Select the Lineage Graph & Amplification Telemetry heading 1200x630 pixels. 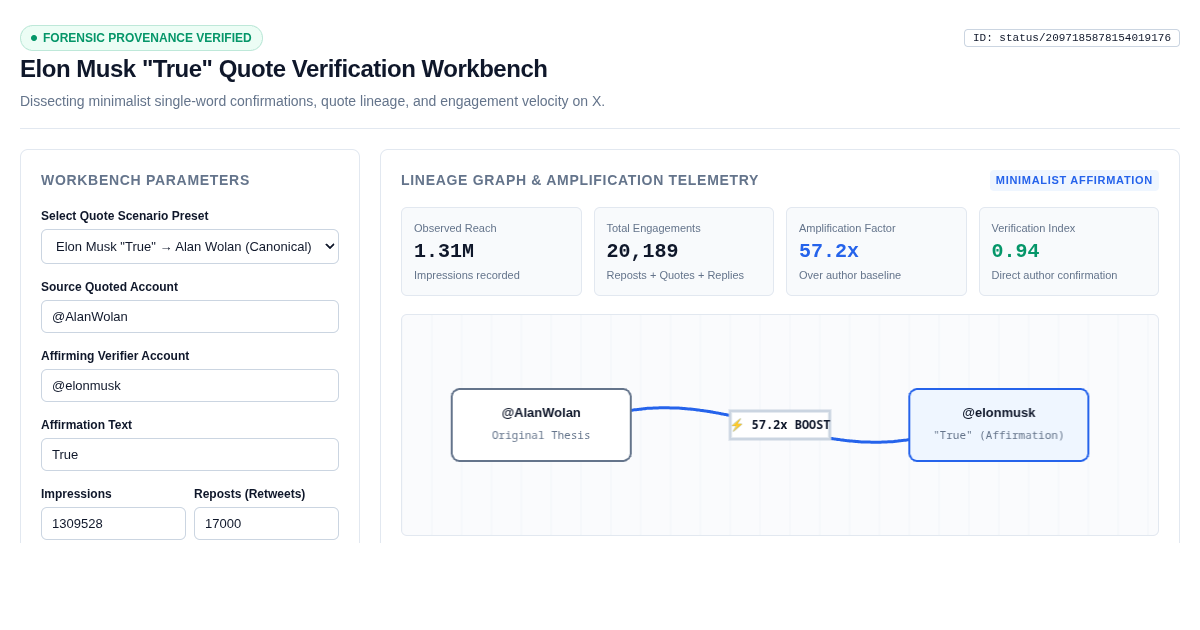[x=580, y=180]
